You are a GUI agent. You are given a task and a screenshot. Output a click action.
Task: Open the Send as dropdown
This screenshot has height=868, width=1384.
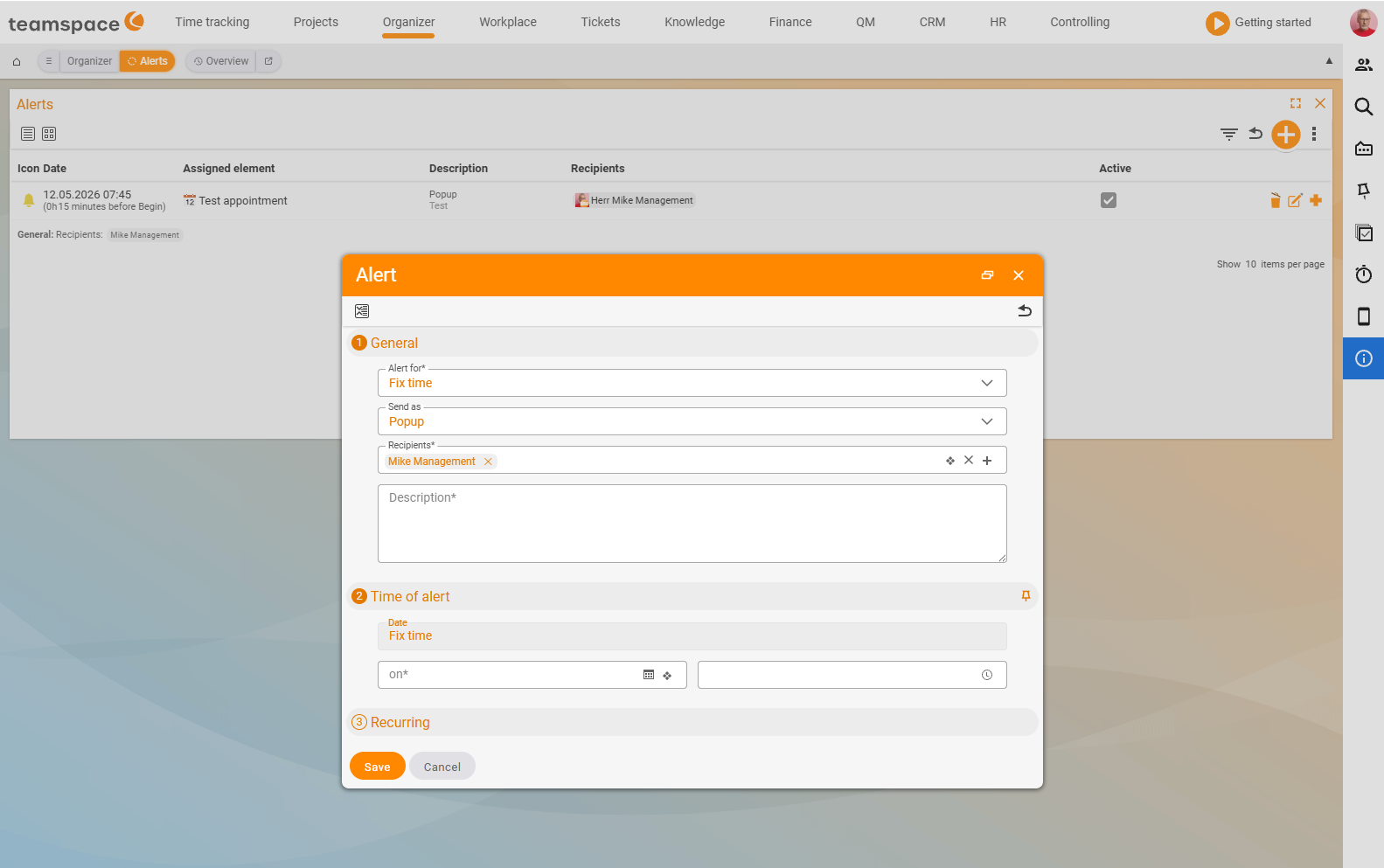point(692,421)
